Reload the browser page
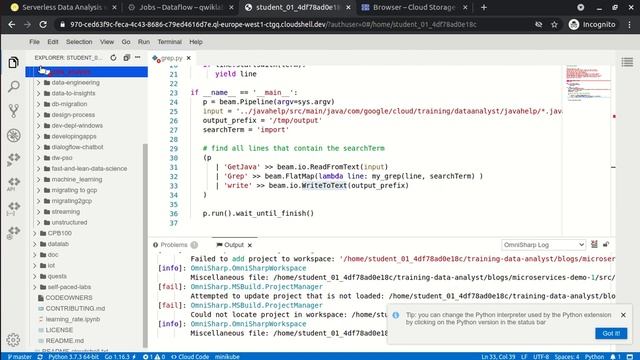Screen dimensions: 640x360 [43, 24]
